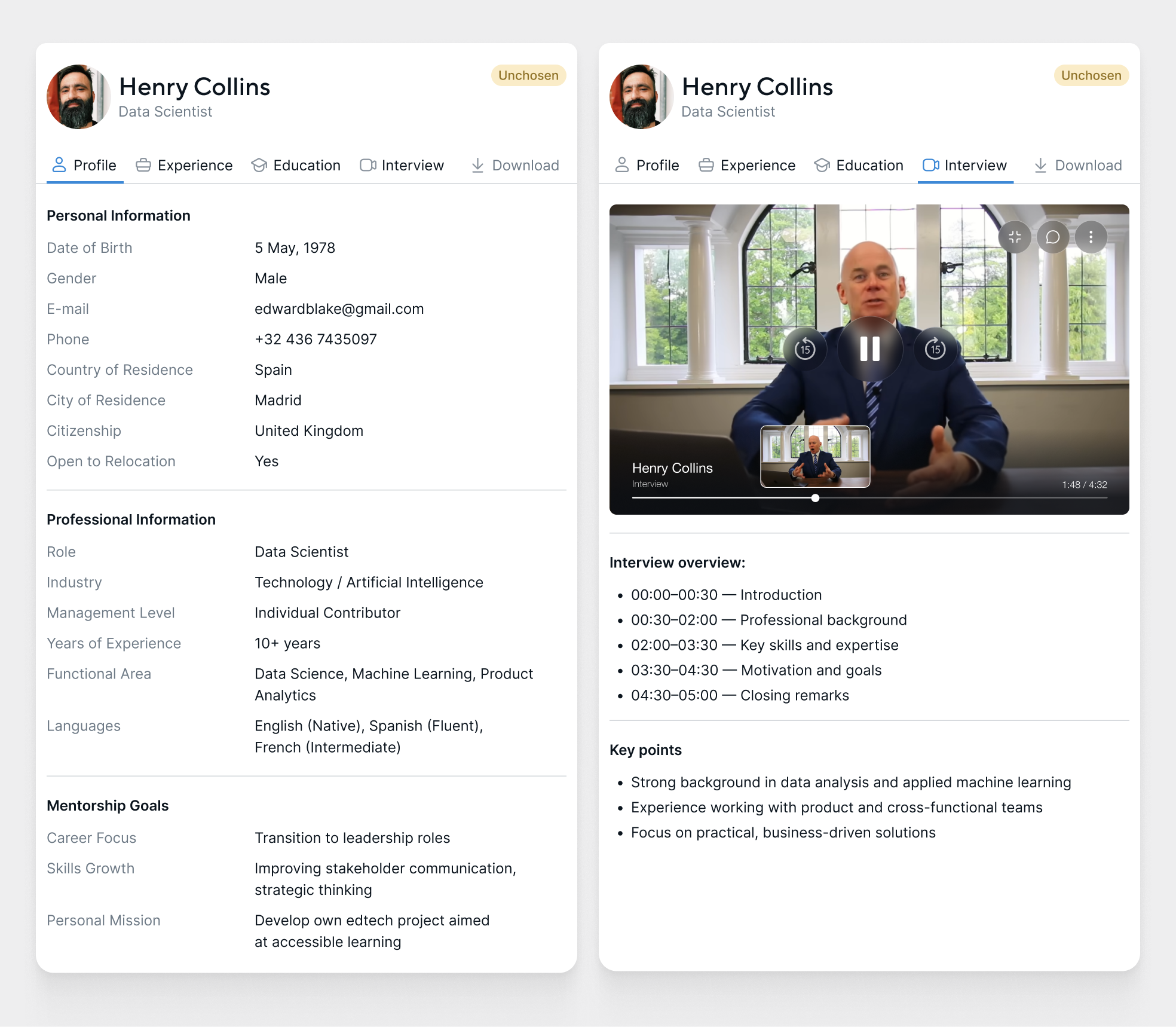Click the video progress slider handle
This screenshot has width=1176, height=1027.
pos(815,498)
